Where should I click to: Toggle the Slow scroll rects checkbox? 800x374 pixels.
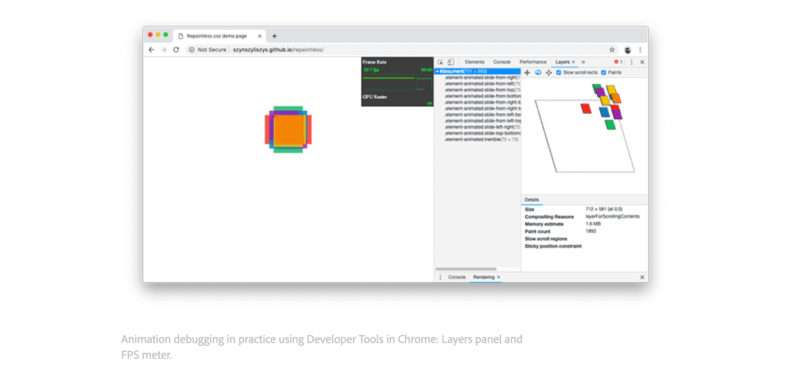tap(559, 72)
